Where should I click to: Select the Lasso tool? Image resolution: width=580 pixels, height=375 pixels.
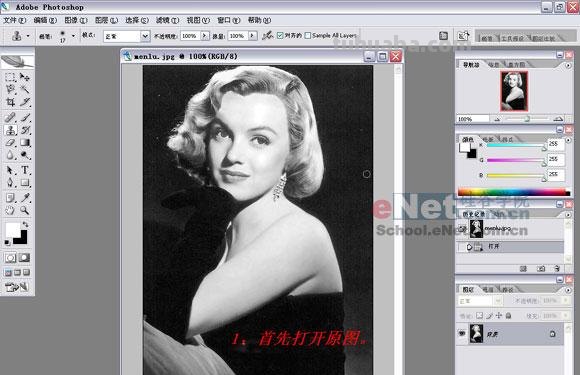[10, 89]
